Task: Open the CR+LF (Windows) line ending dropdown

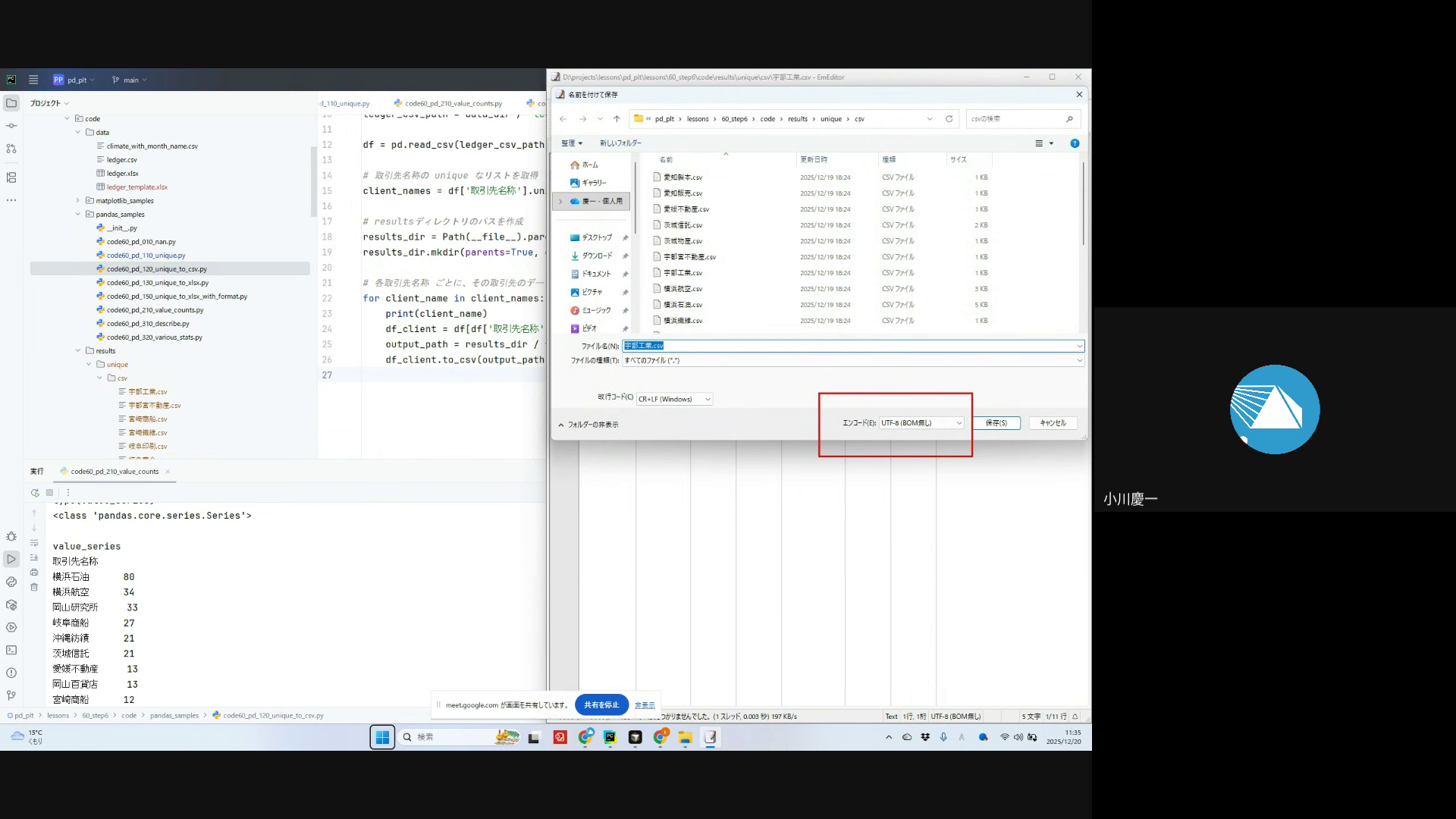Action: (x=674, y=399)
